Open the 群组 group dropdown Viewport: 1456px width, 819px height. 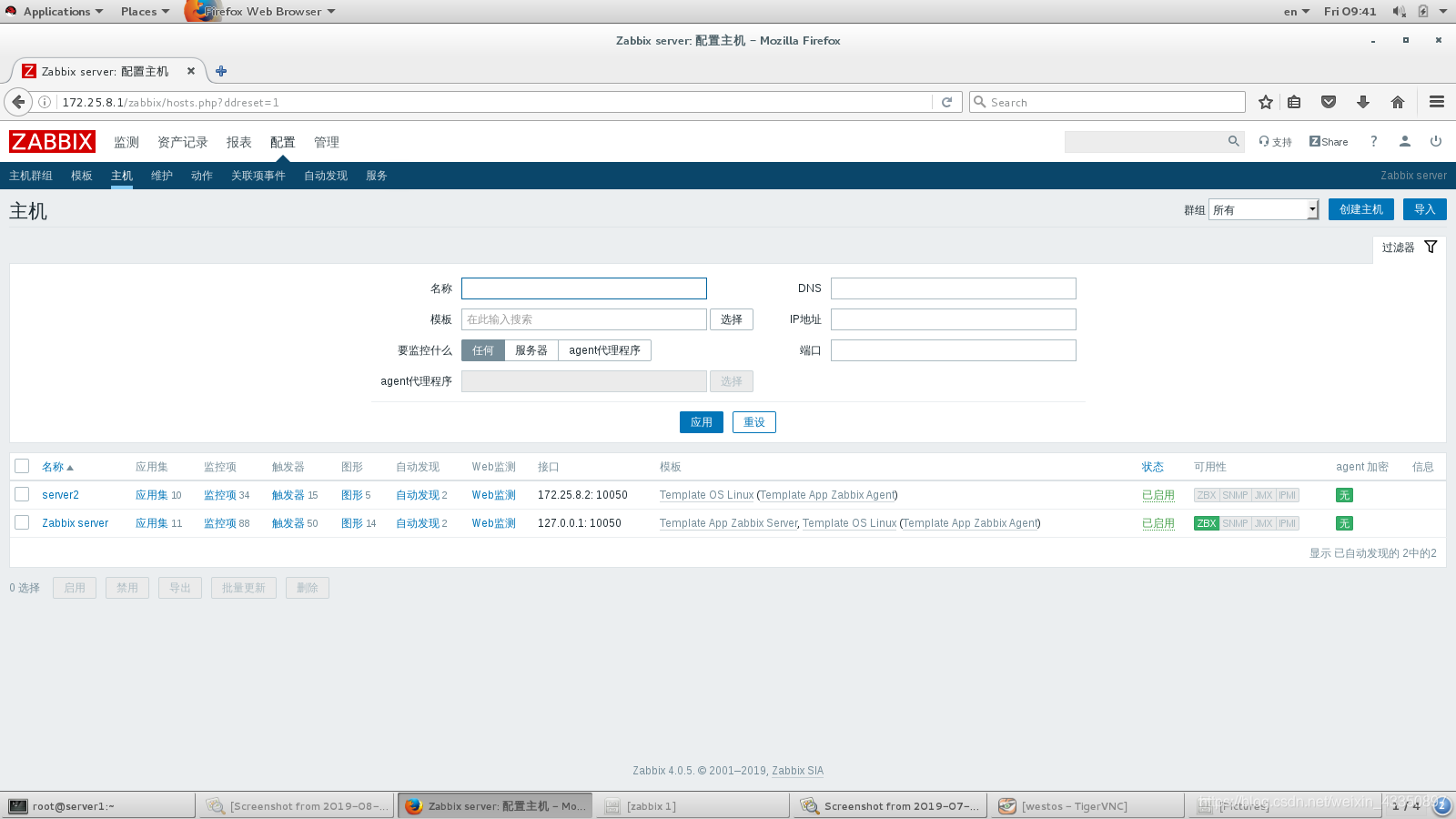click(x=1263, y=209)
